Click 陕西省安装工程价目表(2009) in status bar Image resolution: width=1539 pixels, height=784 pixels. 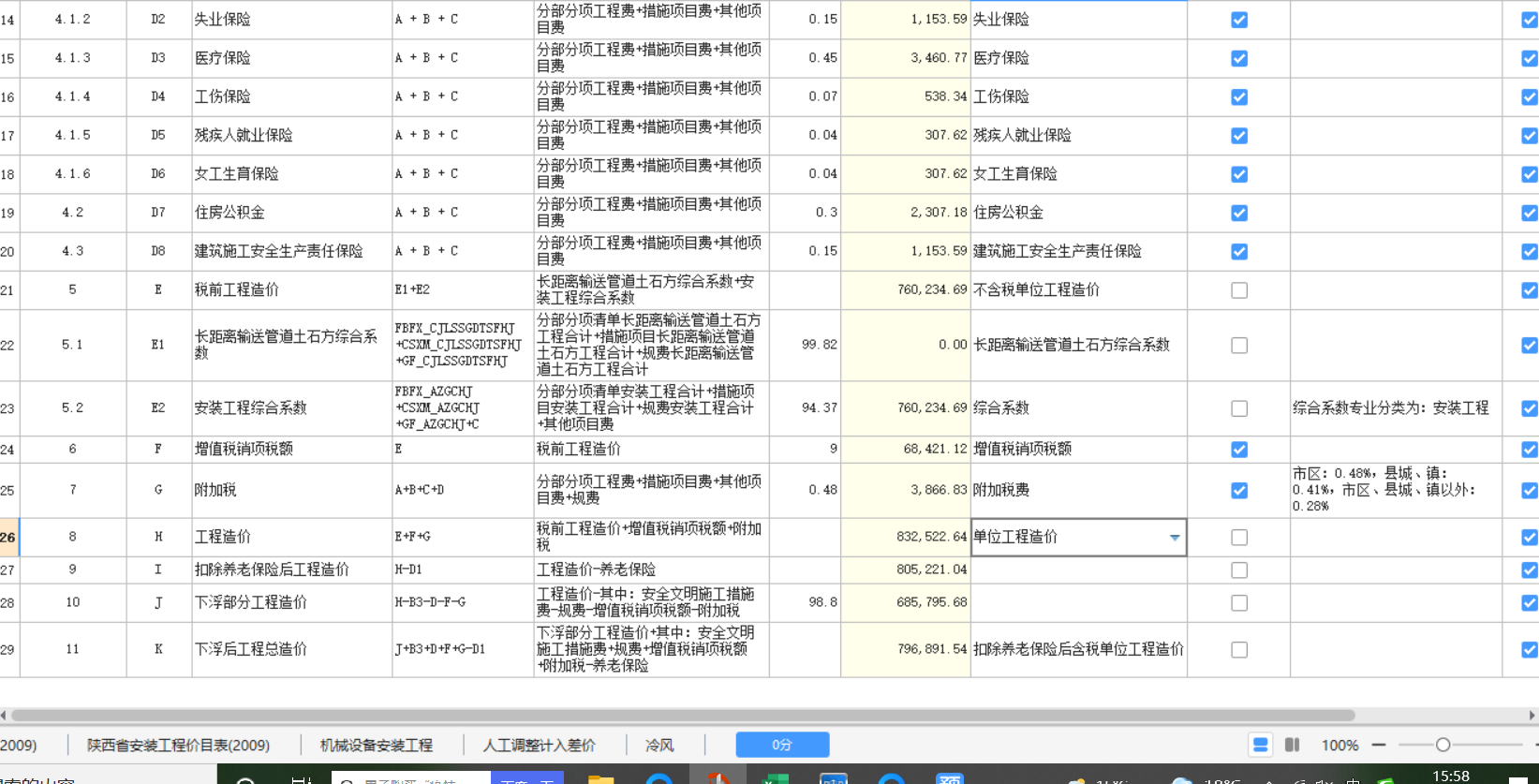tap(178, 746)
